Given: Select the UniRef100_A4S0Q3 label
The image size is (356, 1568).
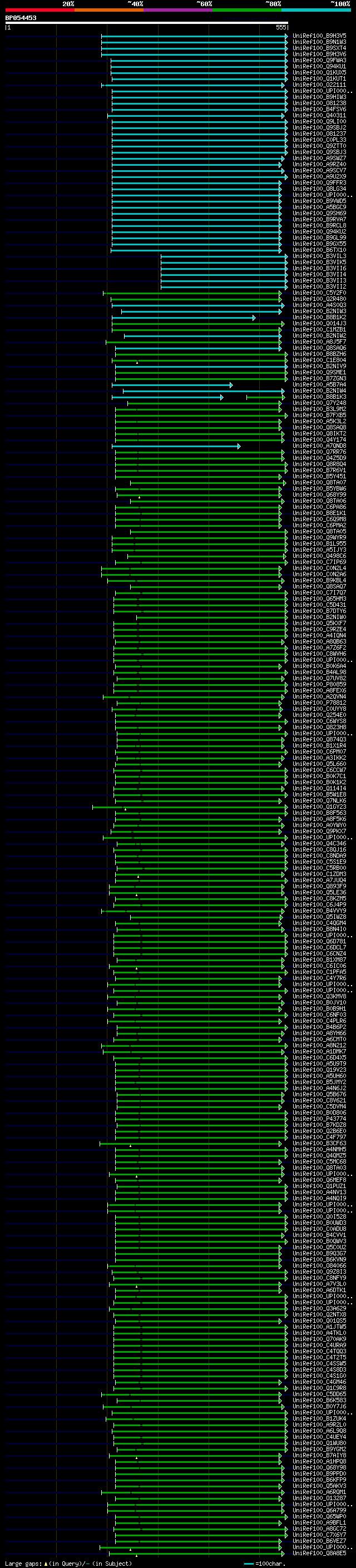Looking at the screenshot, I should [x=319, y=305].
